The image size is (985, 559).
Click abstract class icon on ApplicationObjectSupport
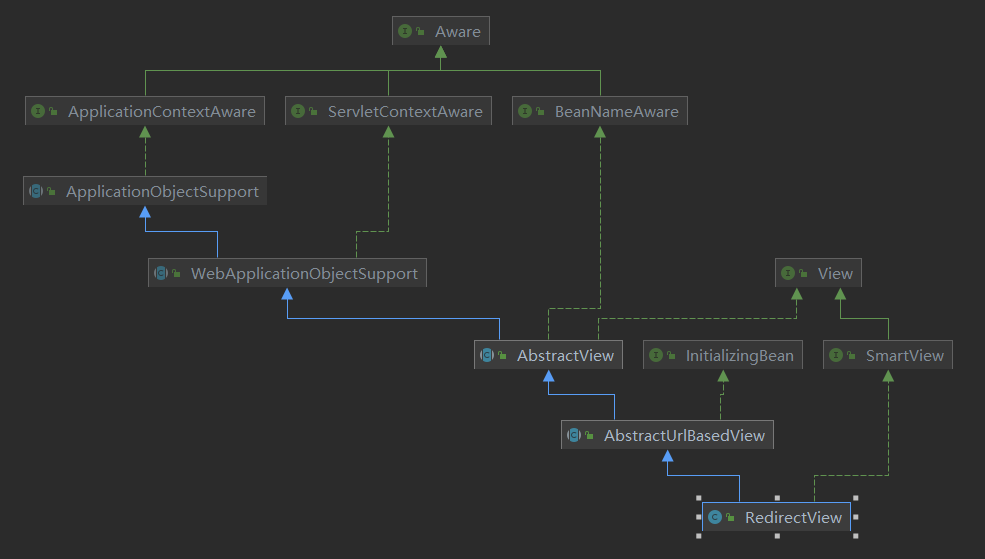coord(36,191)
